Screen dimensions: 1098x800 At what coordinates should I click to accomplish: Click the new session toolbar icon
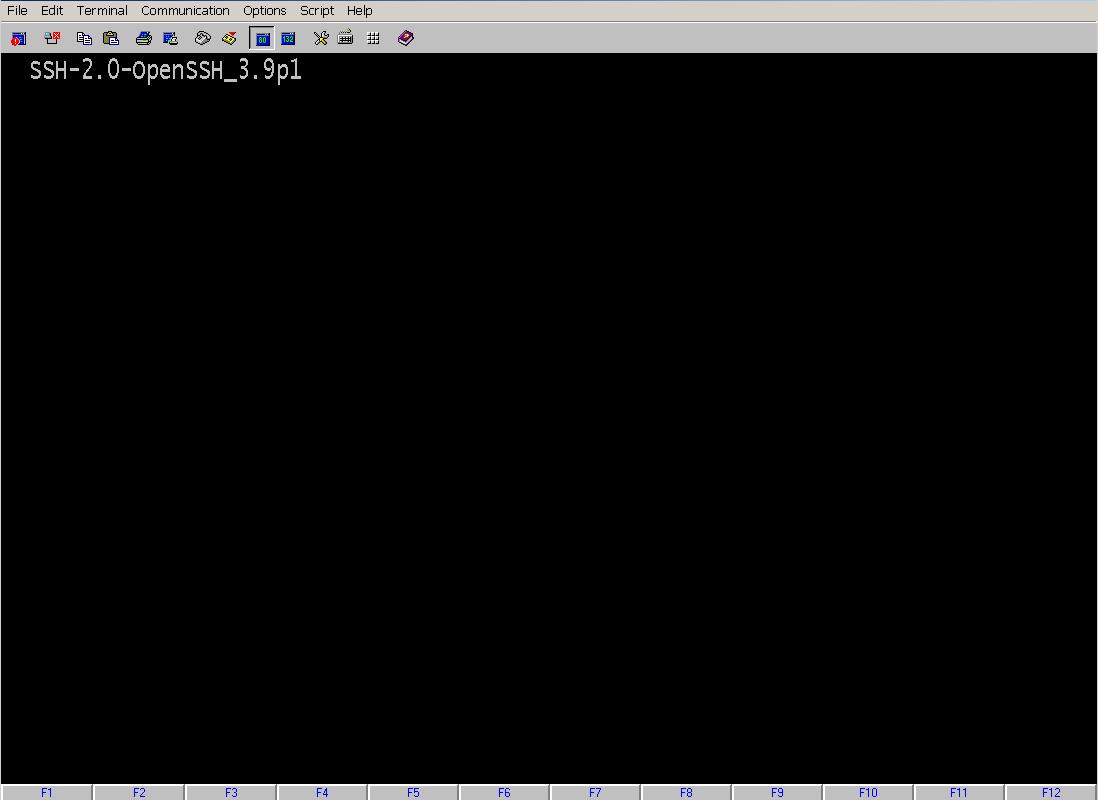19,39
